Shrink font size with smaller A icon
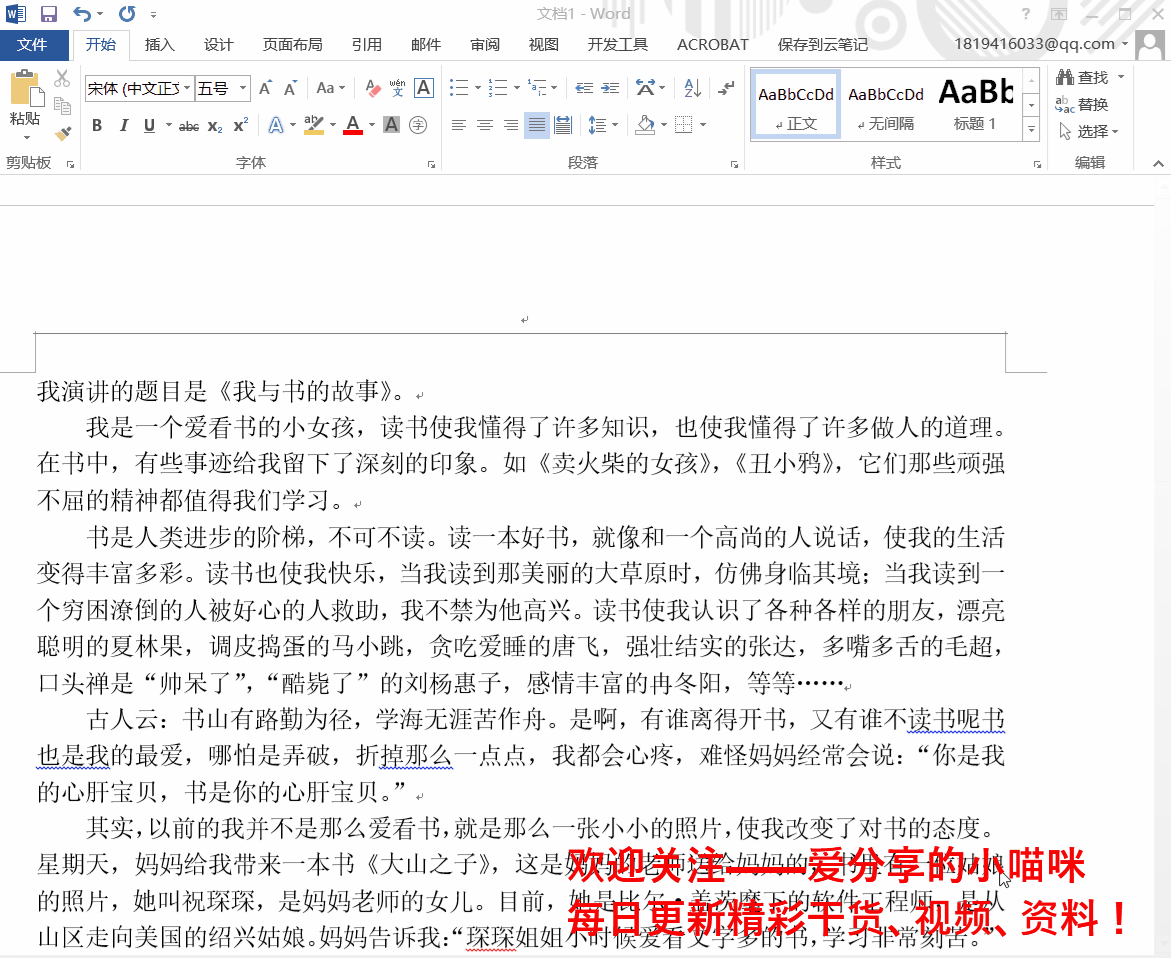The height and width of the screenshot is (958, 1171). [x=291, y=88]
